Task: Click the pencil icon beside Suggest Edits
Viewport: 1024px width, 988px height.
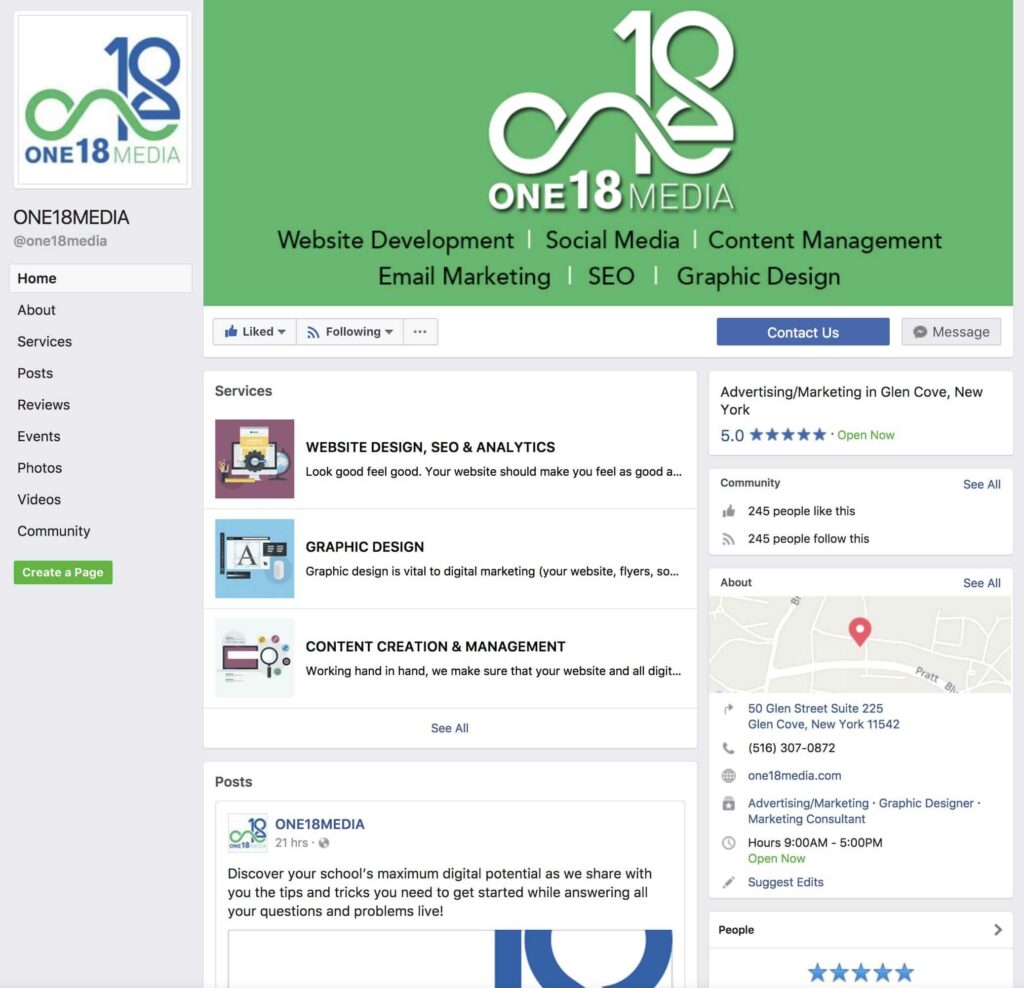Action: (x=729, y=882)
